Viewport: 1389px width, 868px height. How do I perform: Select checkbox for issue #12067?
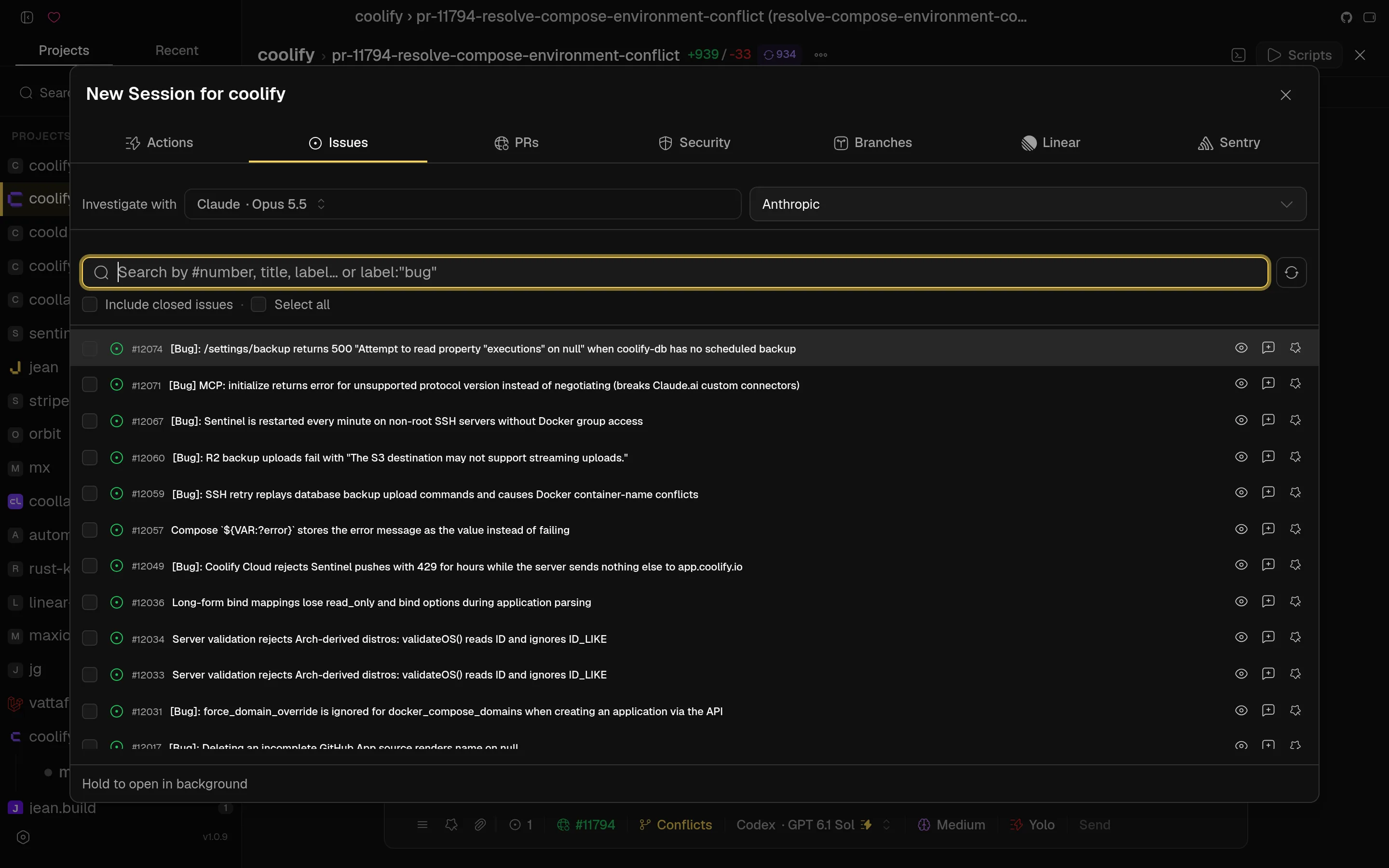(x=90, y=421)
